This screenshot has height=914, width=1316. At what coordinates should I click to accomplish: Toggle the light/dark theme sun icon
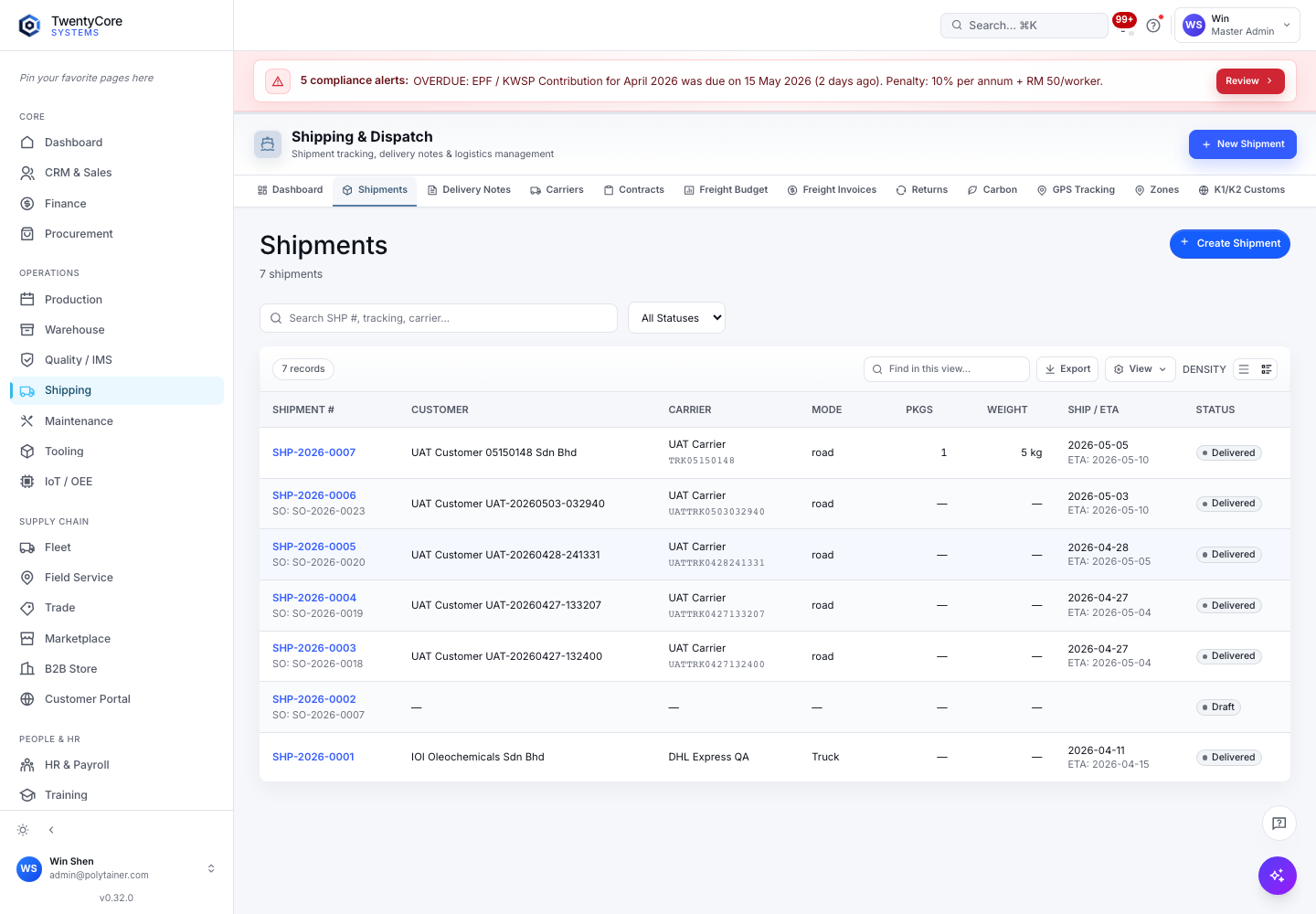(x=23, y=830)
